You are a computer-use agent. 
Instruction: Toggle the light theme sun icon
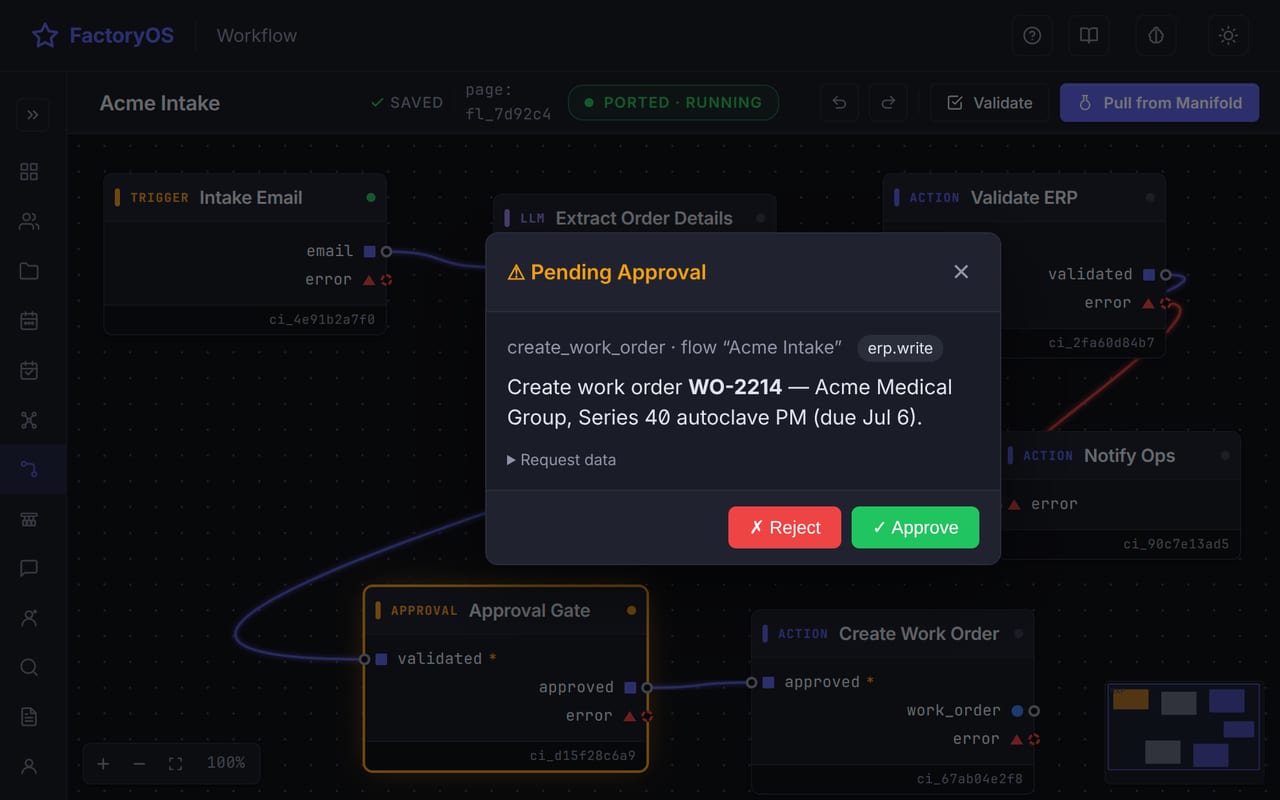pyautogui.click(x=1228, y=36)
